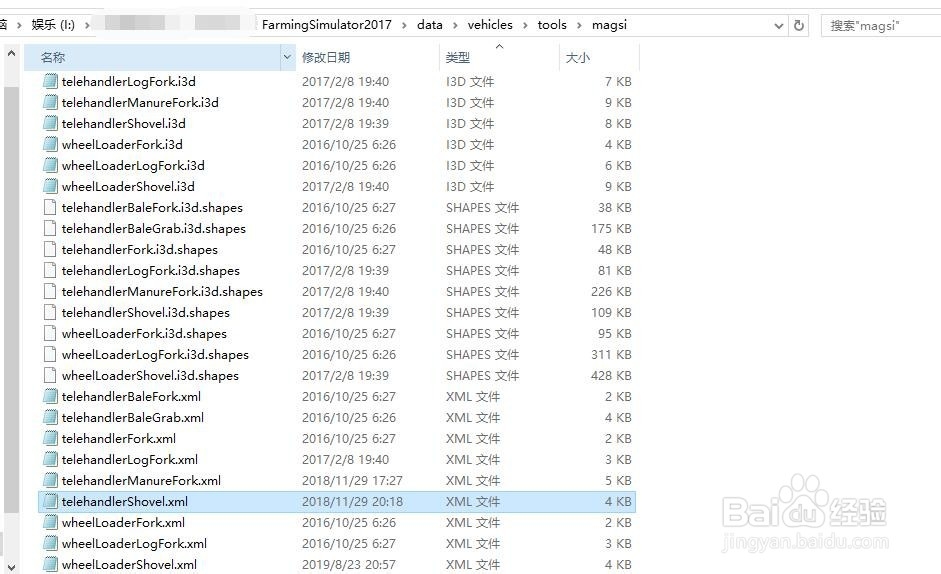
Task: Click the file icon of telehandlerLogFork.xml
Action: 50,459
